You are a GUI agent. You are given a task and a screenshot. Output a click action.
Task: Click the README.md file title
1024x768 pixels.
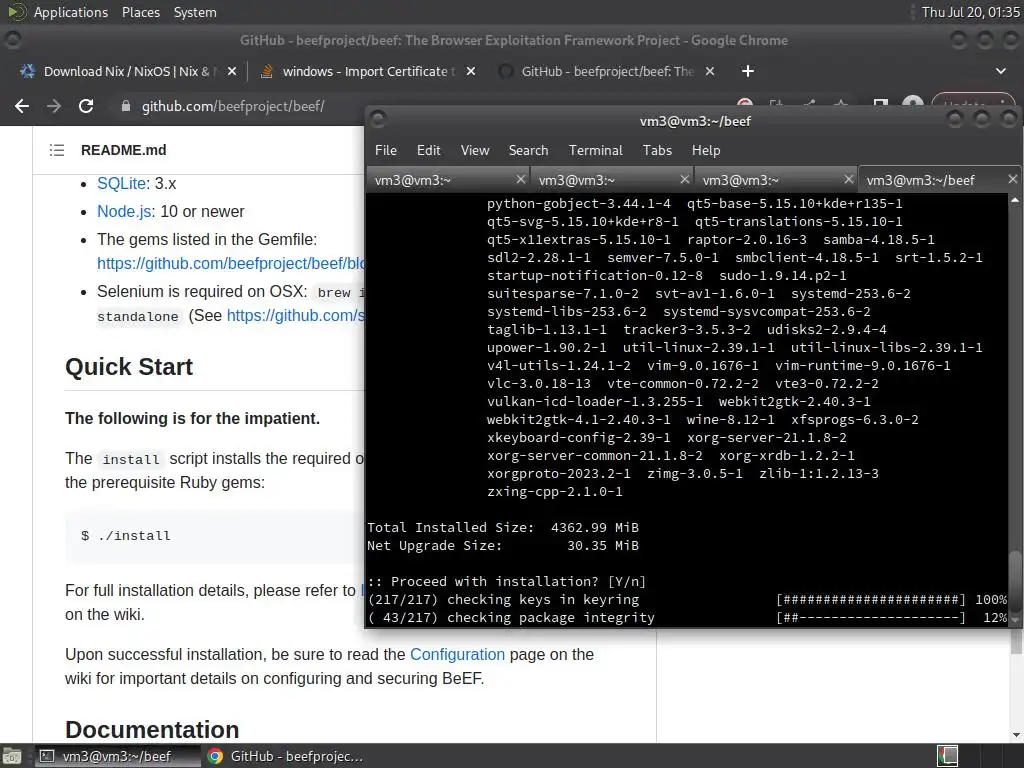[123, 150]
